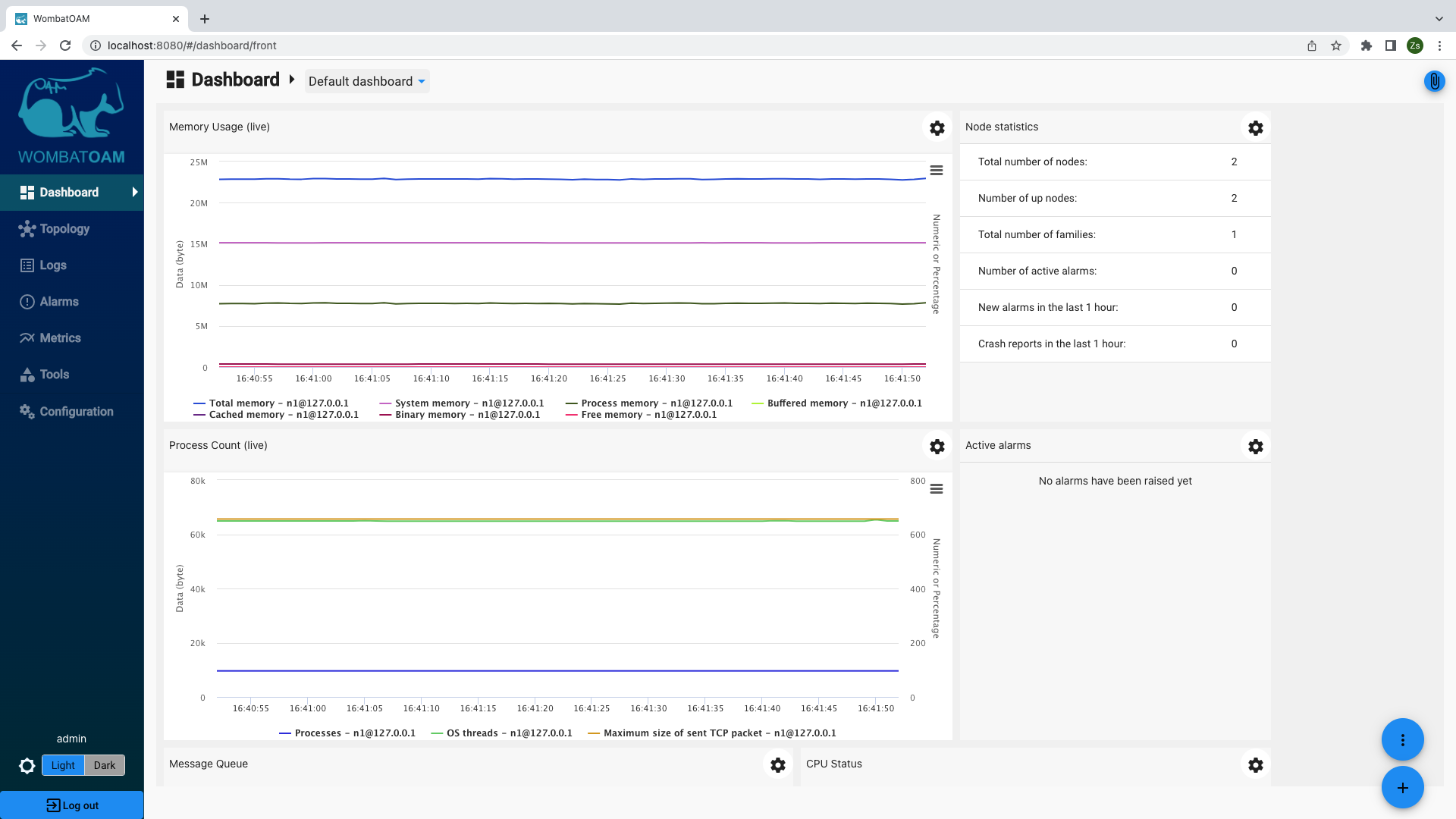Click Number of up nodes row

1115,199
